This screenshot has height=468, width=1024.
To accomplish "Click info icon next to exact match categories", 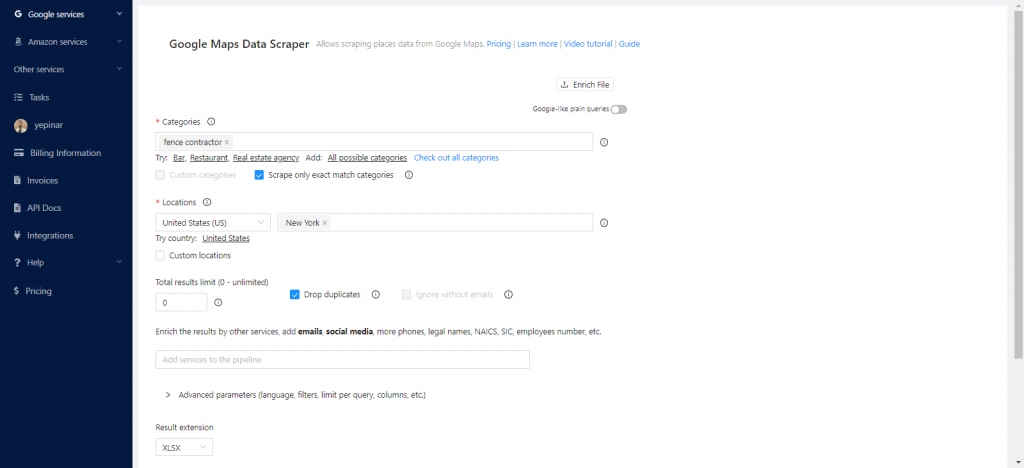I will pos(409,175).
